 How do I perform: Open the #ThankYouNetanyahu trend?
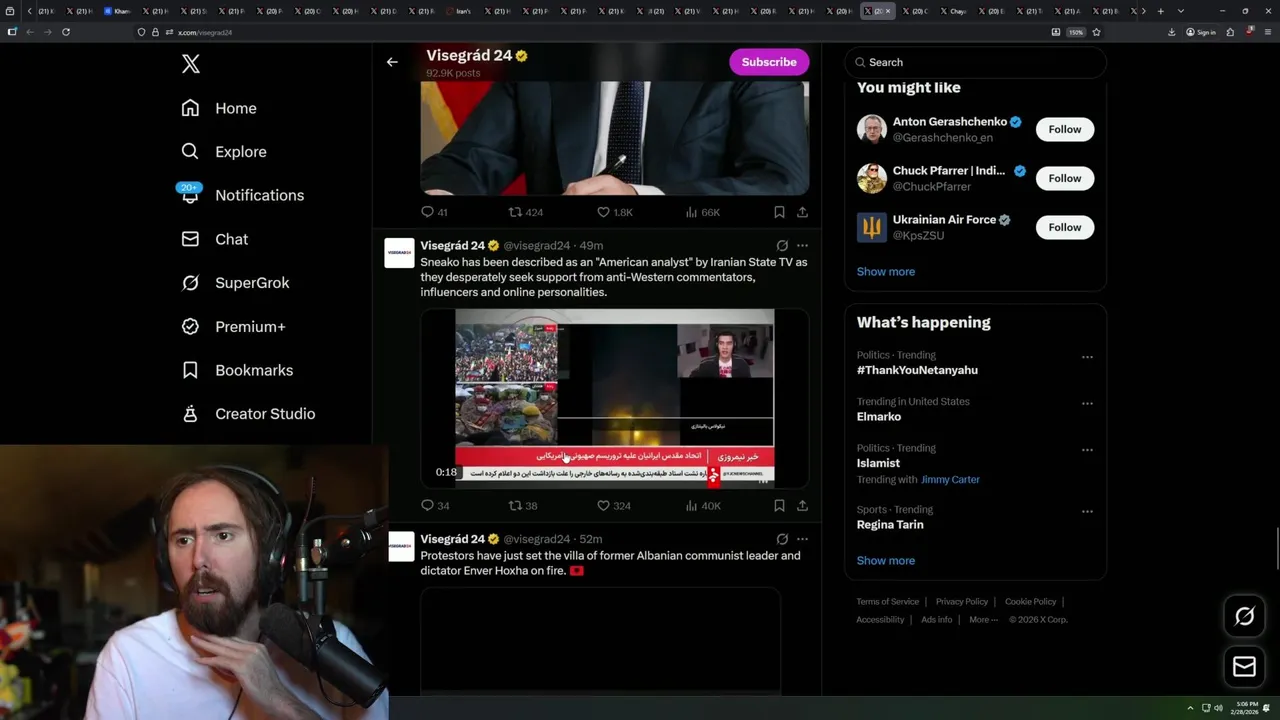(917, 370)
